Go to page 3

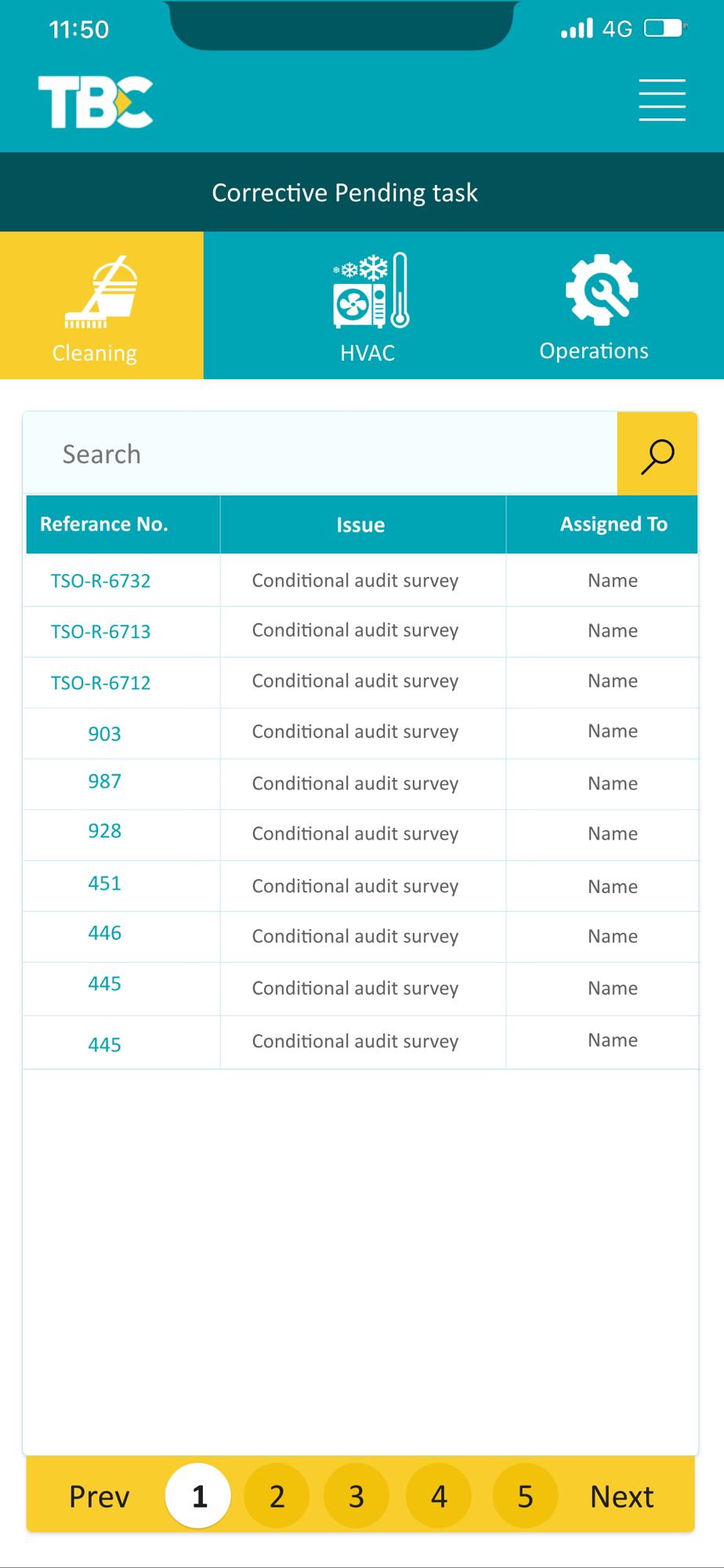tap(357, 1496)
